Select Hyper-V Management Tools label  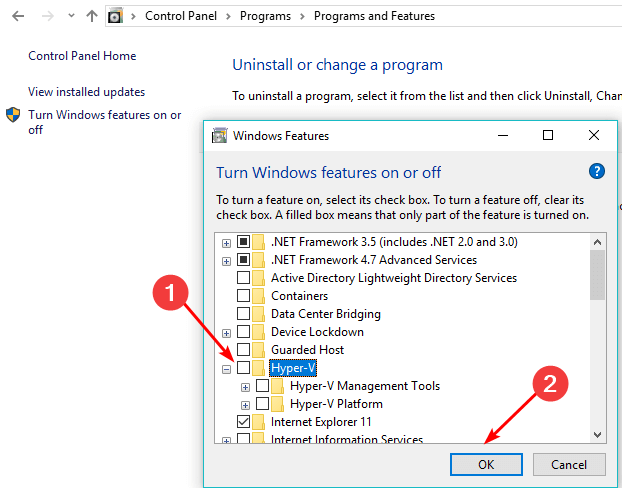(365, 386)
